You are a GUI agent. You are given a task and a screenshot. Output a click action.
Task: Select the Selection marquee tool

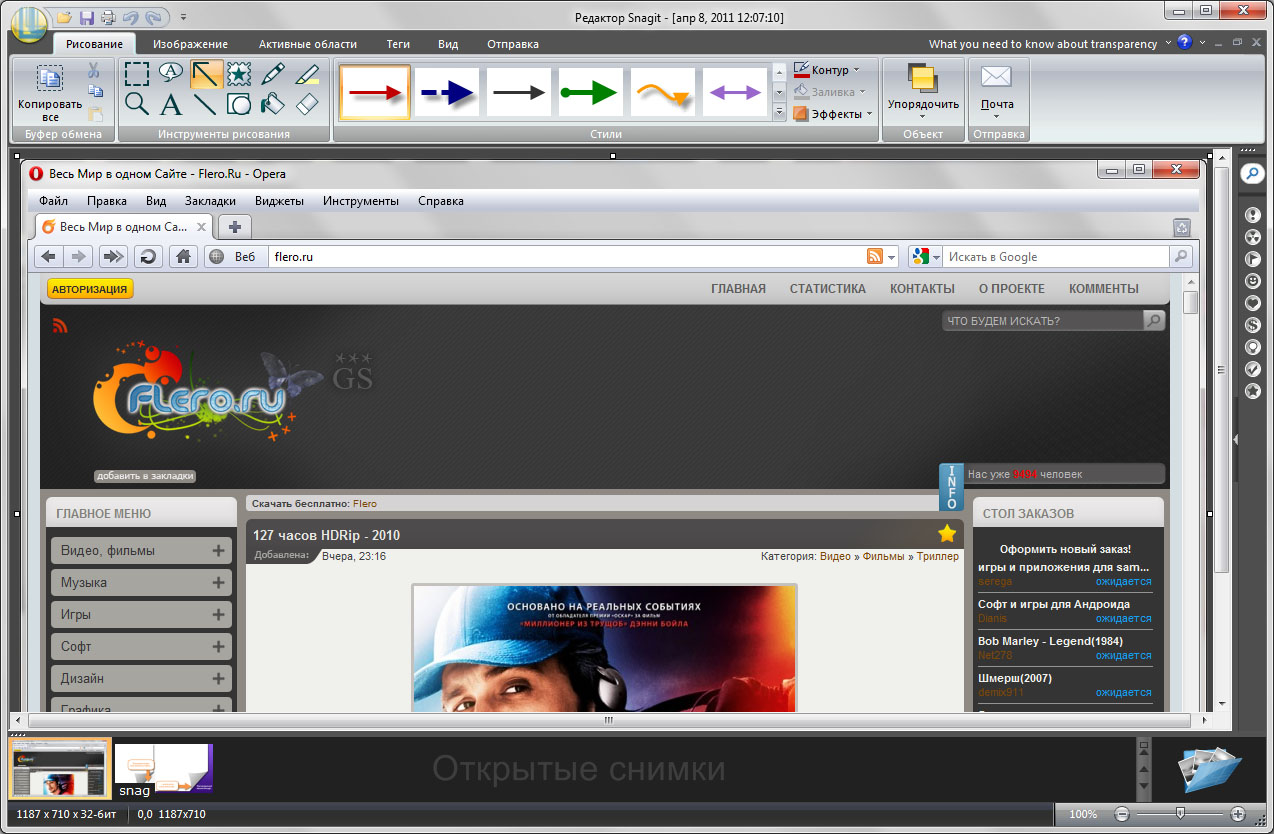(137, 74)
